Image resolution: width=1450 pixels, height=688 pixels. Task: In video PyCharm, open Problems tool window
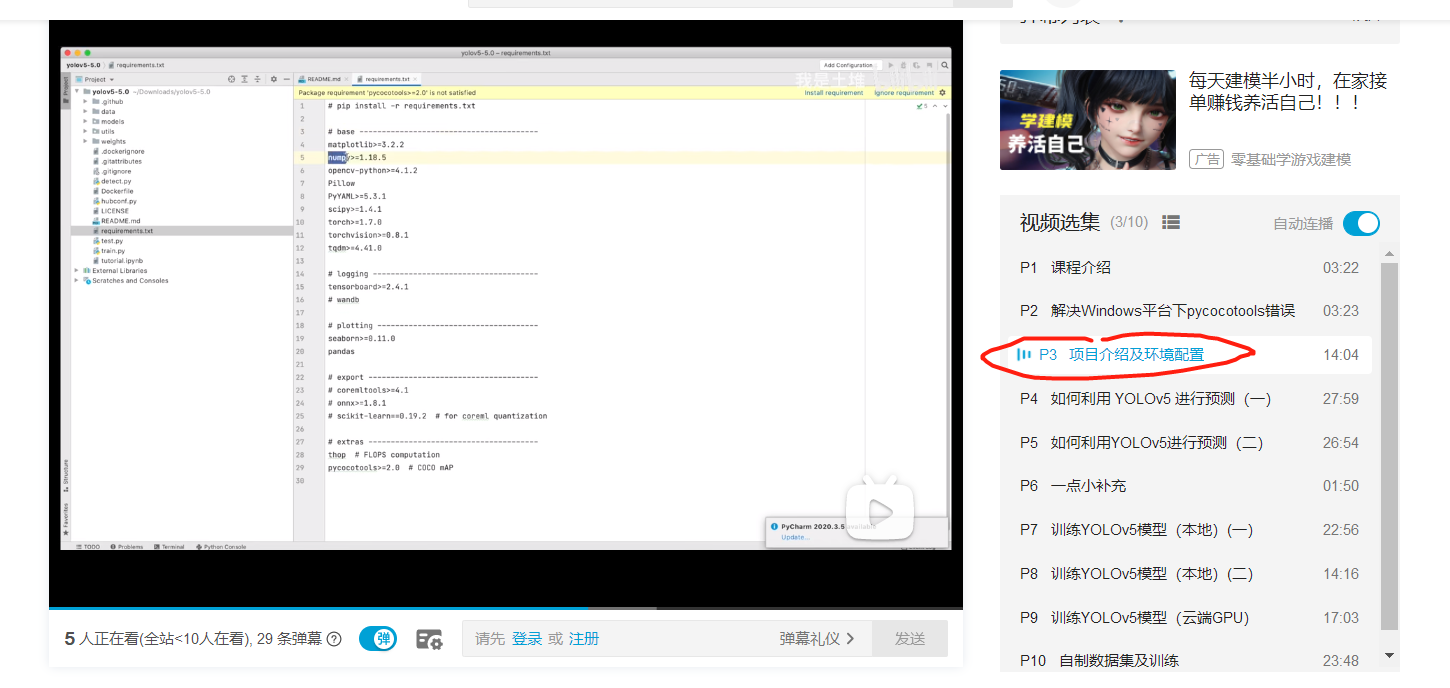(x=127, y=547)
